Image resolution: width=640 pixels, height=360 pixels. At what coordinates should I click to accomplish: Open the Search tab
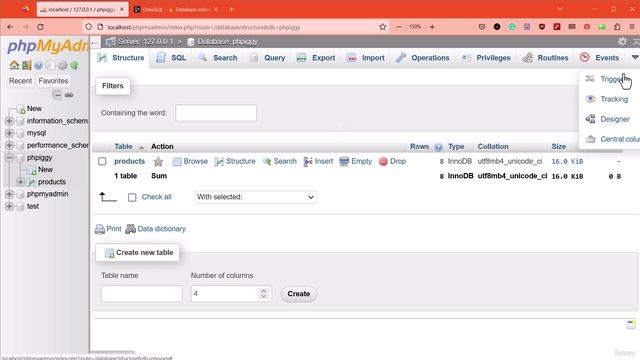(218, 58)
